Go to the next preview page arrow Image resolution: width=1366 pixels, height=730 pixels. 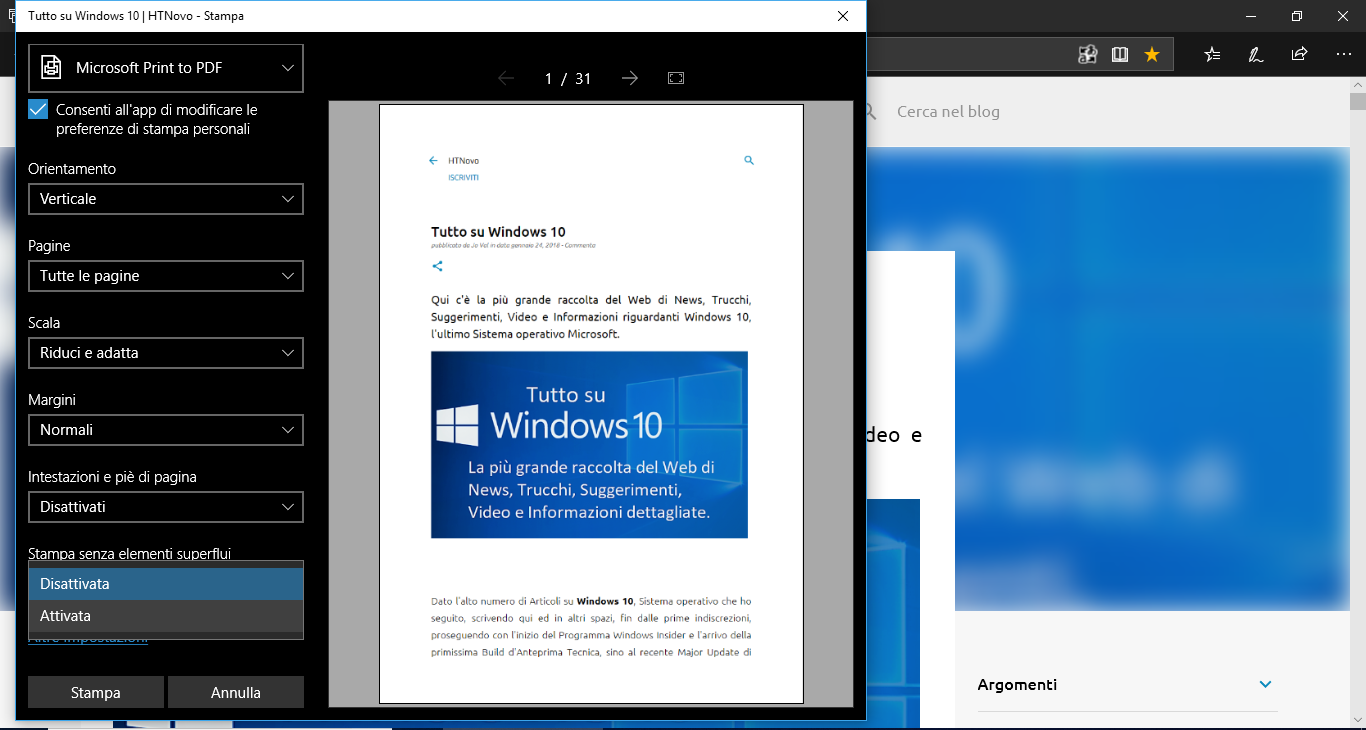click(x=630, y=78)
